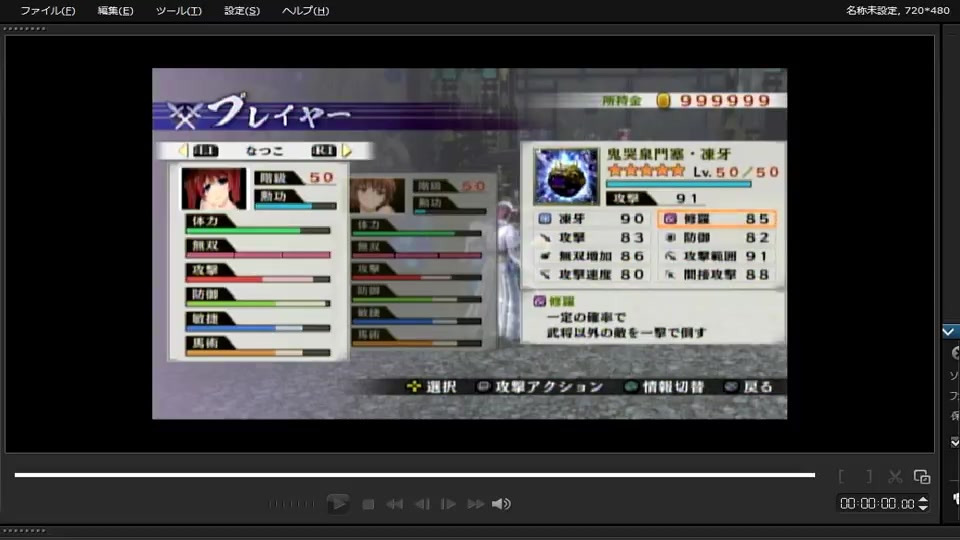This screenshot has width=960, height=540.
Task: Open the speaker volume control
Action: click(x=501, y=504)
